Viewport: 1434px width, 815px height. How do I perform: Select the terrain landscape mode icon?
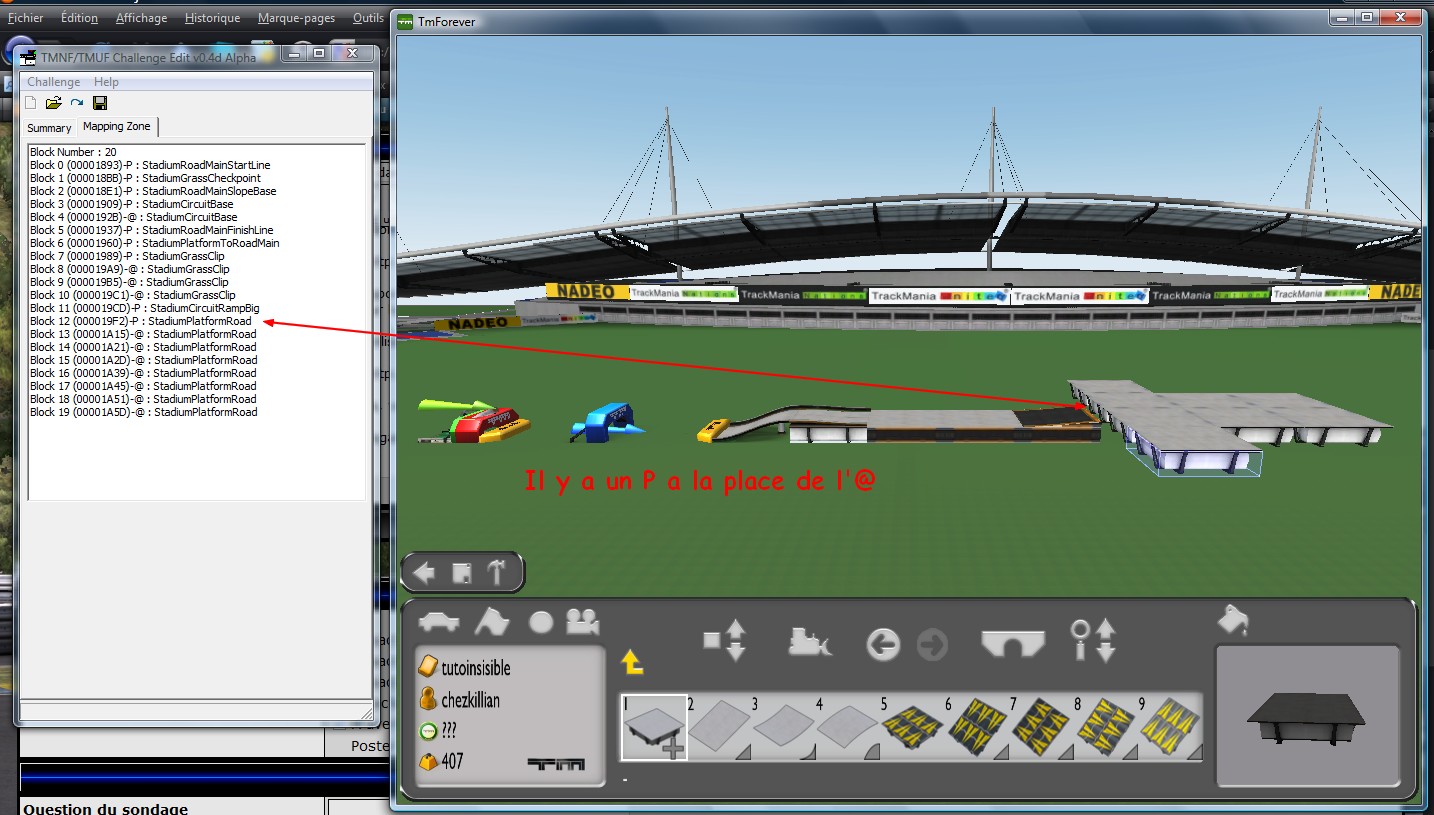click(x=491, y=622)
